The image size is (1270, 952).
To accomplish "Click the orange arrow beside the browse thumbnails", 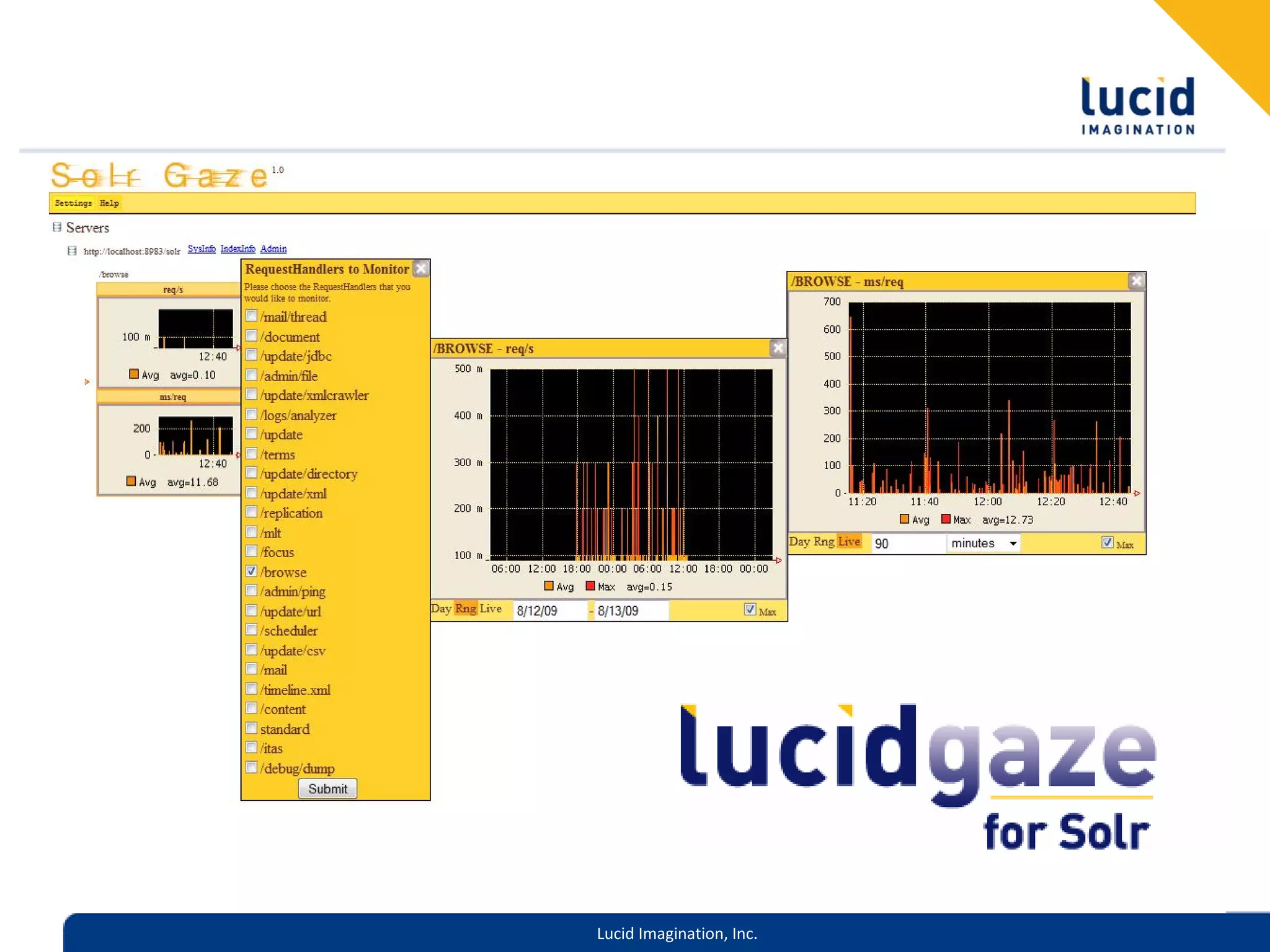I will pyautogui.click(x=87, y=382).
